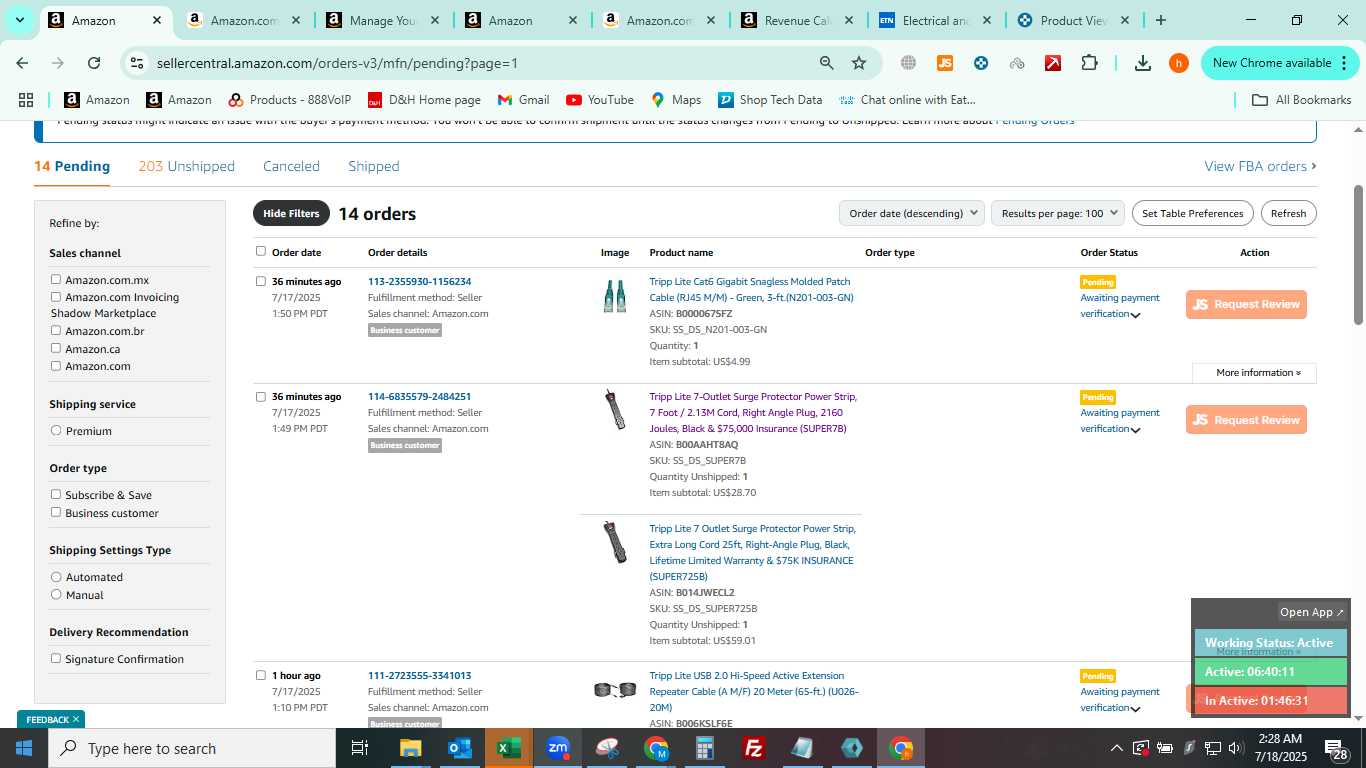Open order 114-6835579-2484251 link

tap(419, 397)
